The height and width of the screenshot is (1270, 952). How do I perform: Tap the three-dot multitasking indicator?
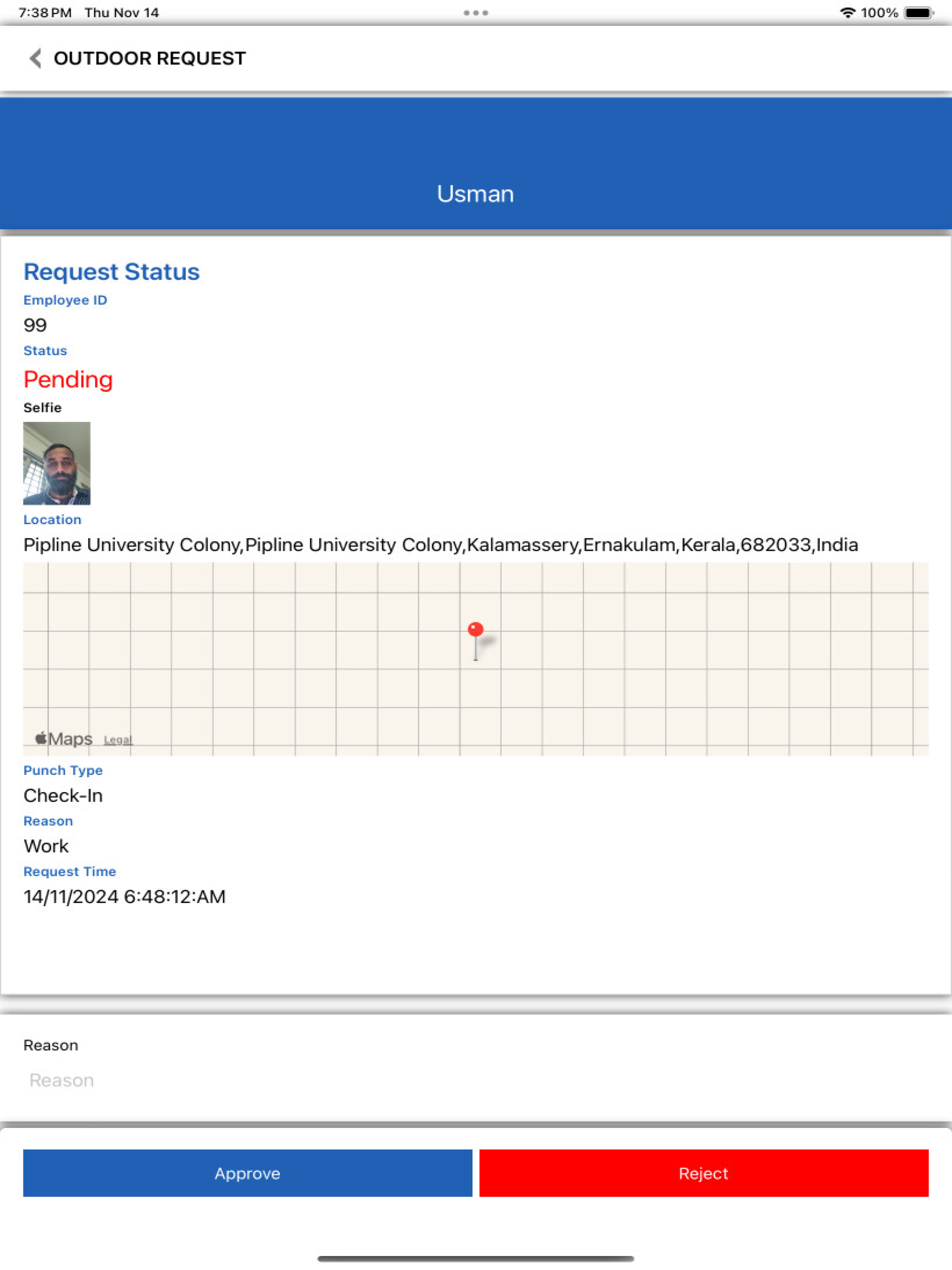pos(476,12)
